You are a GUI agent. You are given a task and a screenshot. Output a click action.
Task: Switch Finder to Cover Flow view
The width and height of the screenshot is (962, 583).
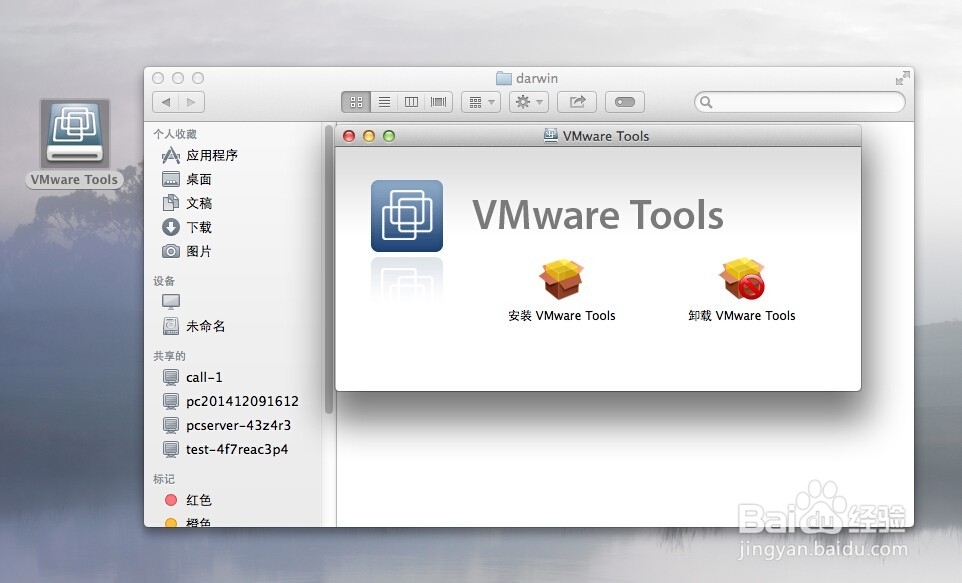point(439,102)
